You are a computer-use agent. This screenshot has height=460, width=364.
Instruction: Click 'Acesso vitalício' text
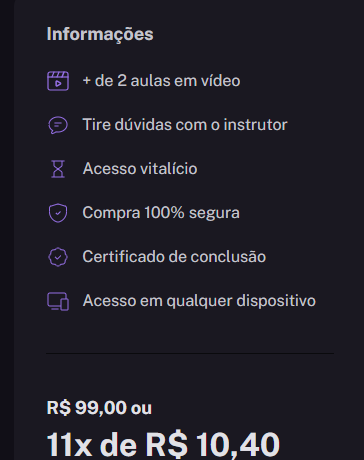coord(140,169)
